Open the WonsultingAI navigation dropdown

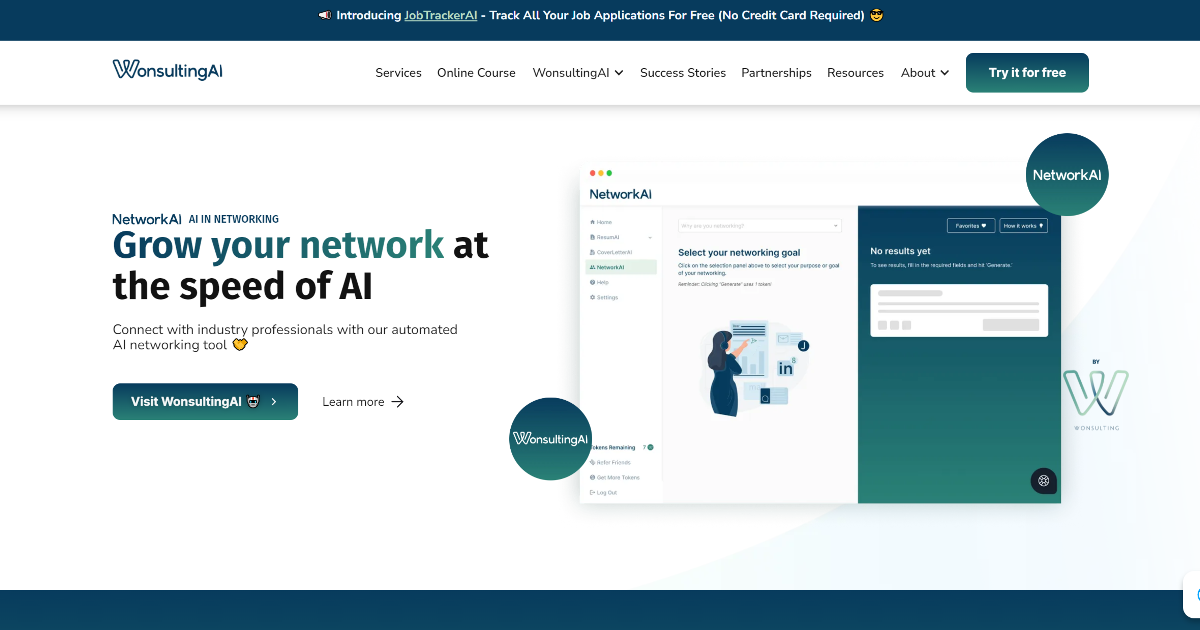tap(577, 72)
